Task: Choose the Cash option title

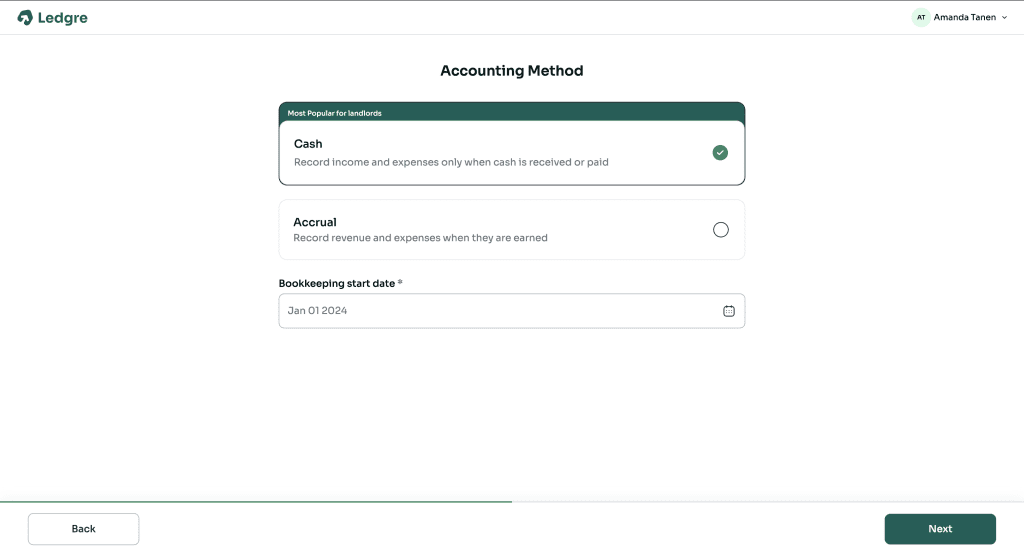Action: tap(308, 144)
